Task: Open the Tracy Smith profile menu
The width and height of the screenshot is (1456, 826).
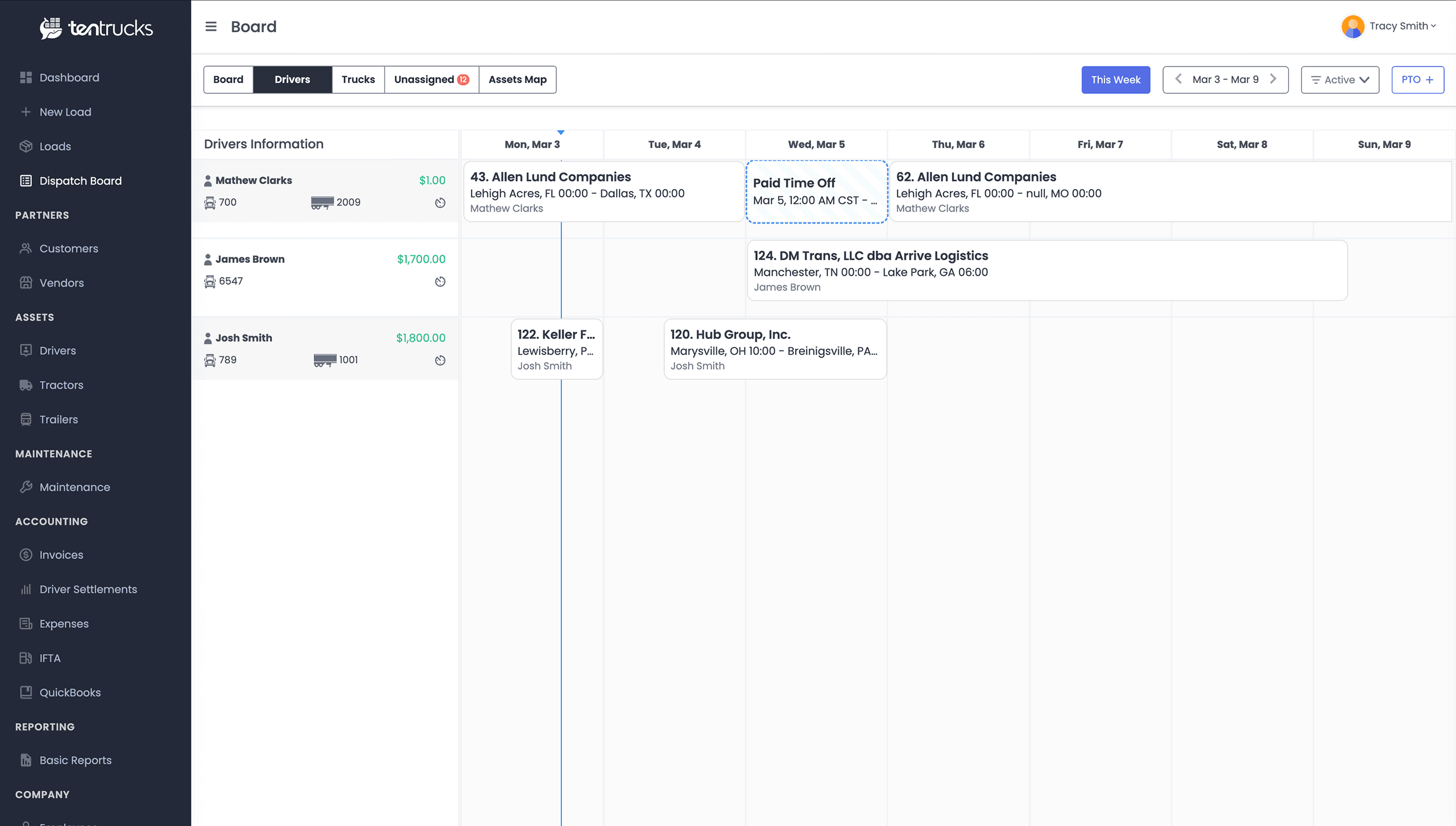Action: tap(1389, 26)
